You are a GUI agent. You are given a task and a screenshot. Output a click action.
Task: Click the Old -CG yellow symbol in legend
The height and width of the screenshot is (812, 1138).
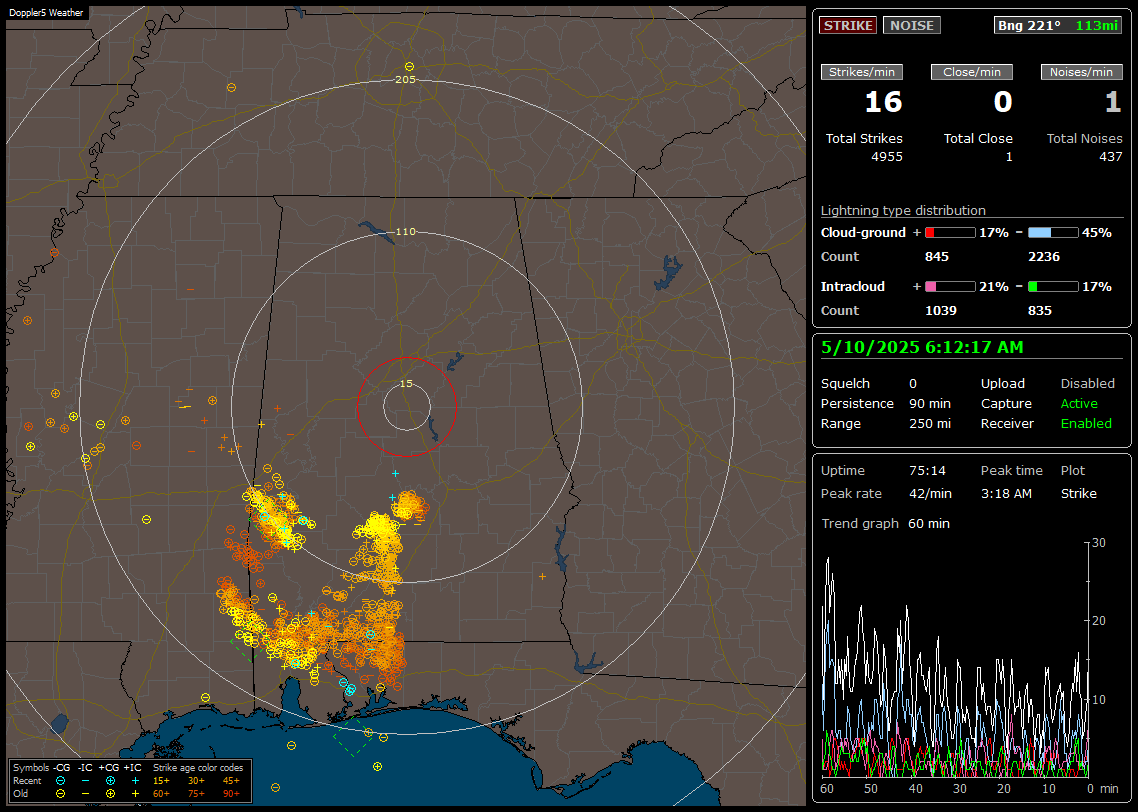click(60, 794)
